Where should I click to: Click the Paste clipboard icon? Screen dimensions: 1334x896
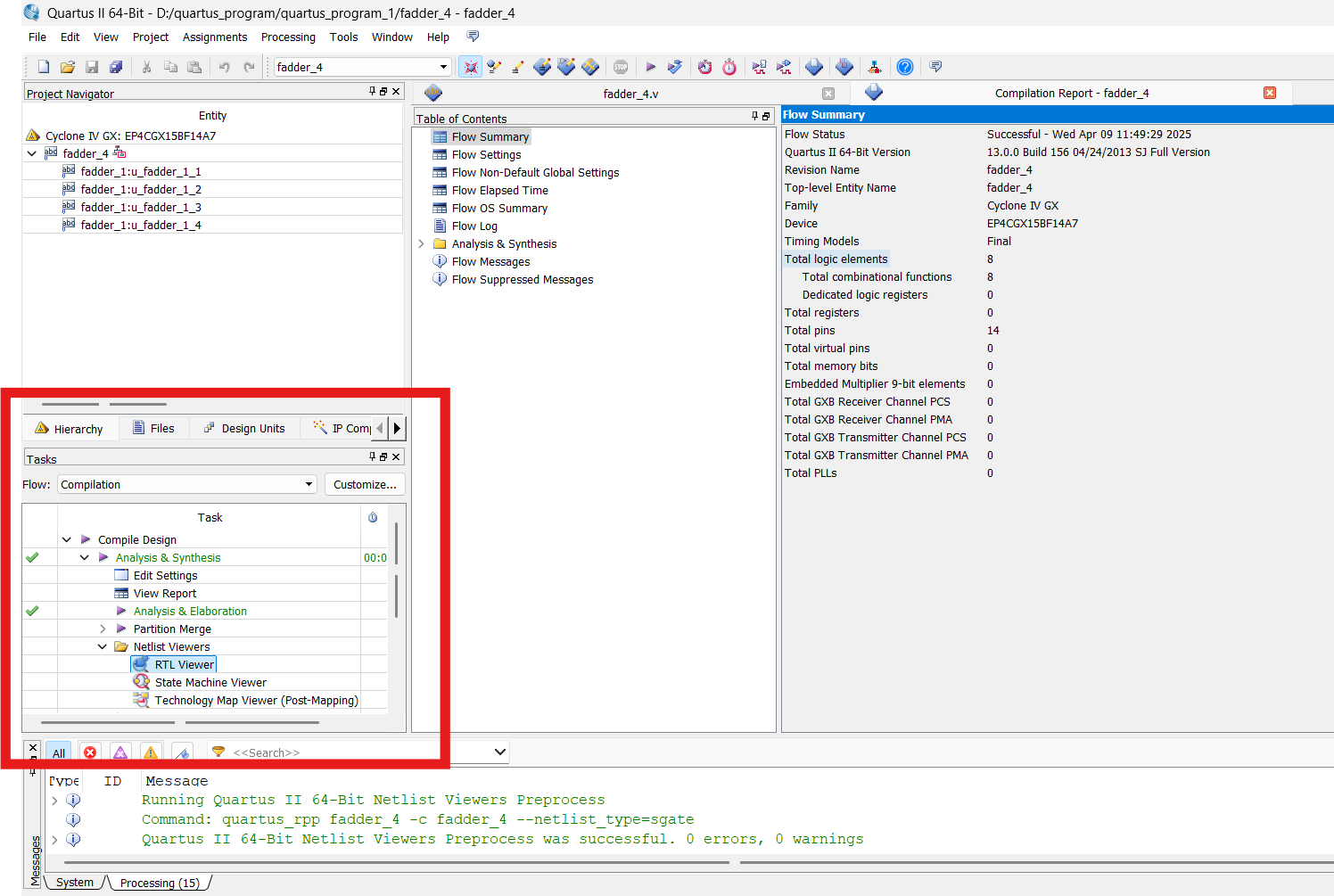[x=194, y=67]
